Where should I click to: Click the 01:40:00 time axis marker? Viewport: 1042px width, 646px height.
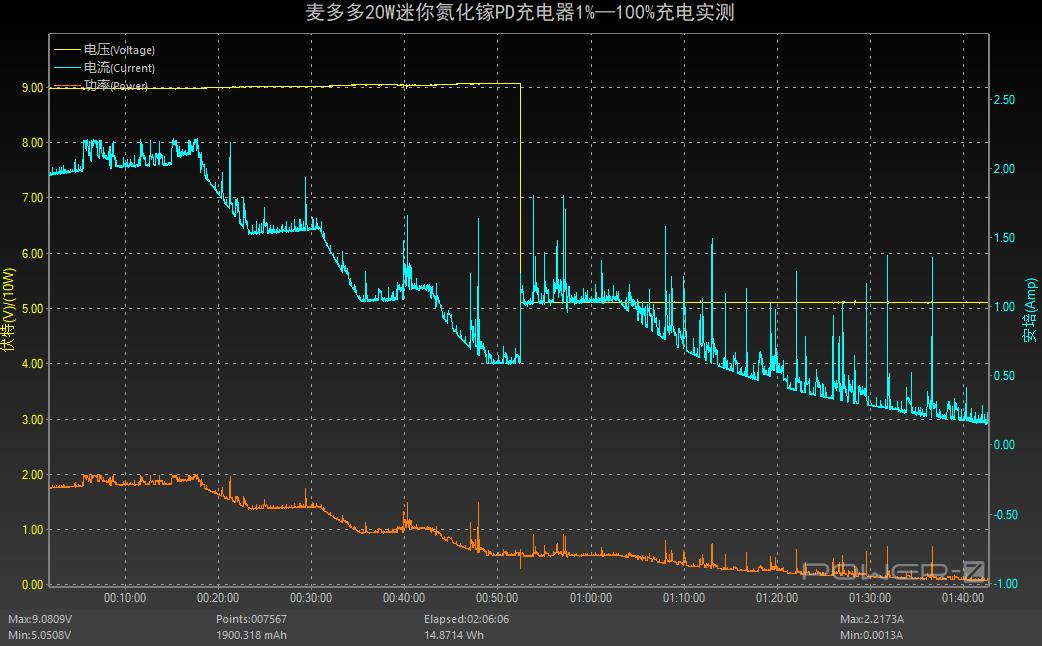click(962, 598)
